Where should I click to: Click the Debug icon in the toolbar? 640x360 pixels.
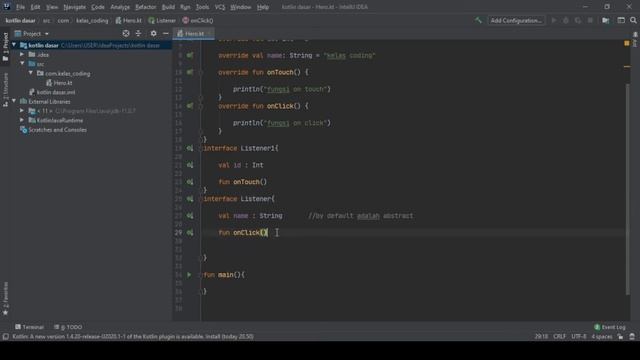(566, 20)
